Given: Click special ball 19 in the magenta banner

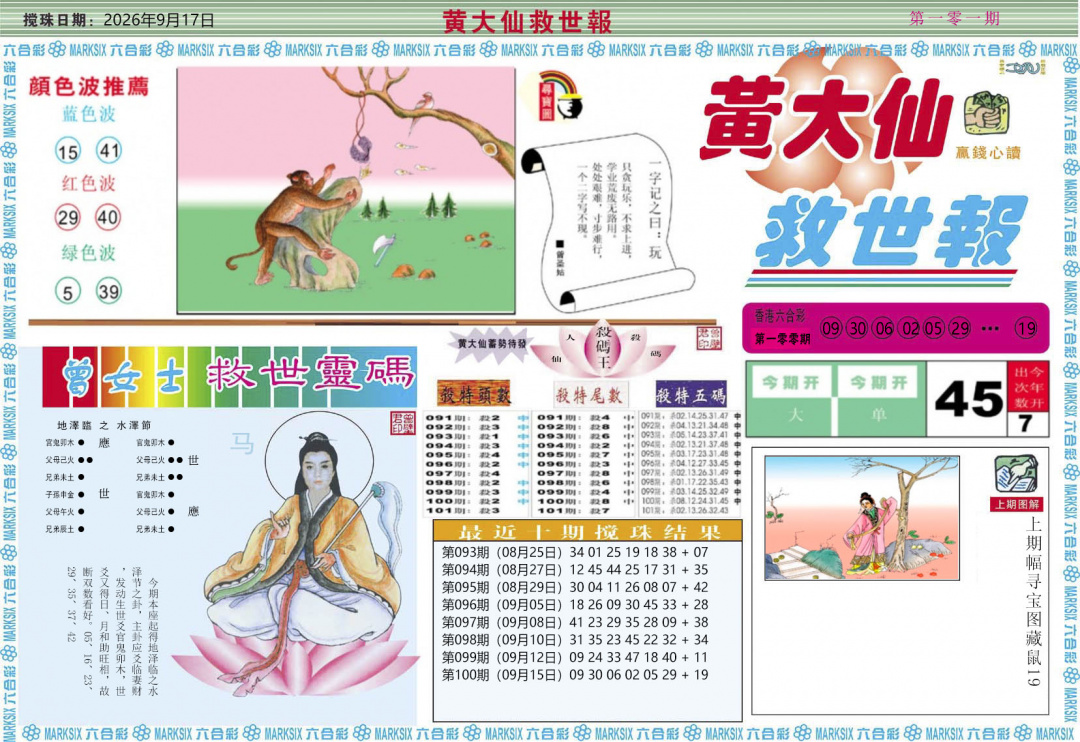Looking at the screenshot, I should 1026,328.
